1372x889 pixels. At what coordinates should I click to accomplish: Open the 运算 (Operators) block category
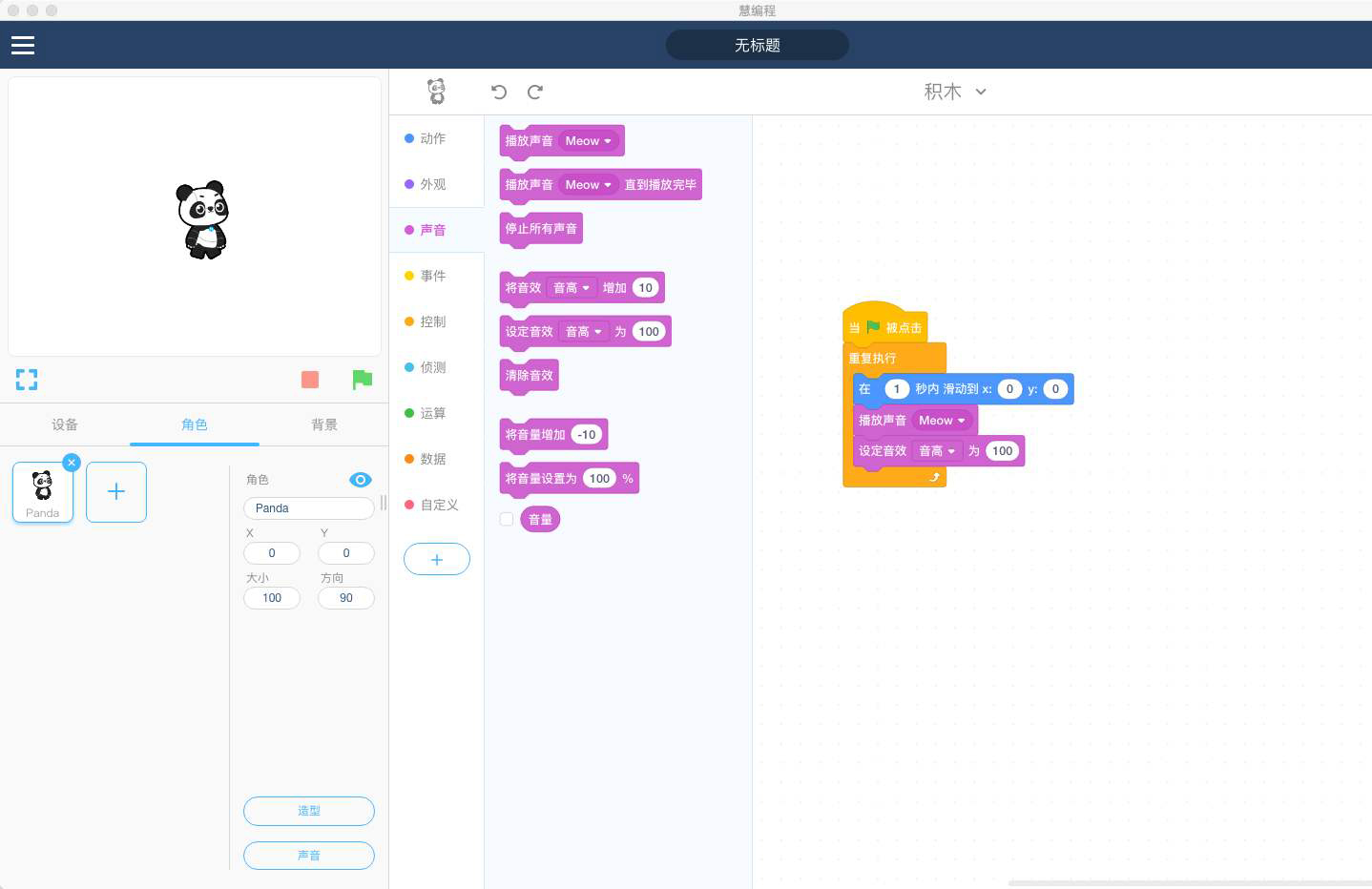(432, 413)
